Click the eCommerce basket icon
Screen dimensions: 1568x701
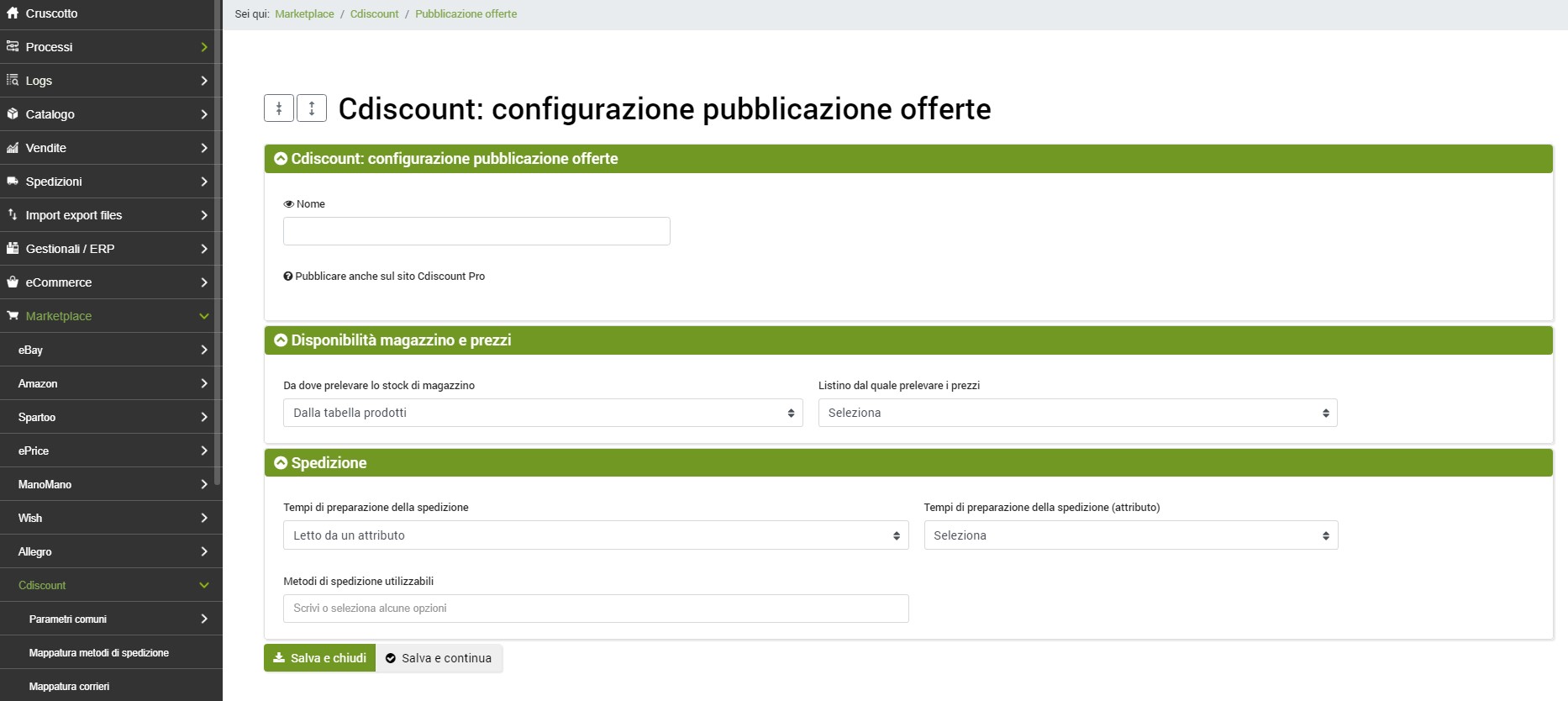13,282
